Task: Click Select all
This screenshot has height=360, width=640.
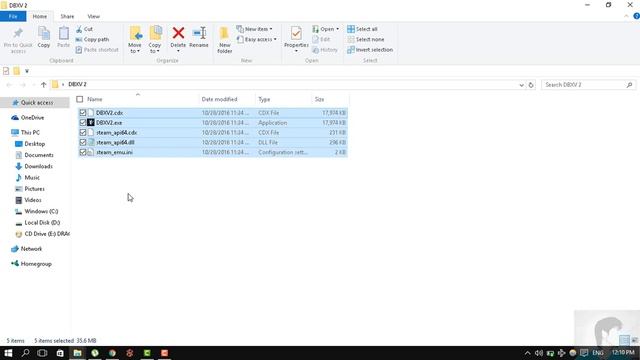Action: (362, 29)
